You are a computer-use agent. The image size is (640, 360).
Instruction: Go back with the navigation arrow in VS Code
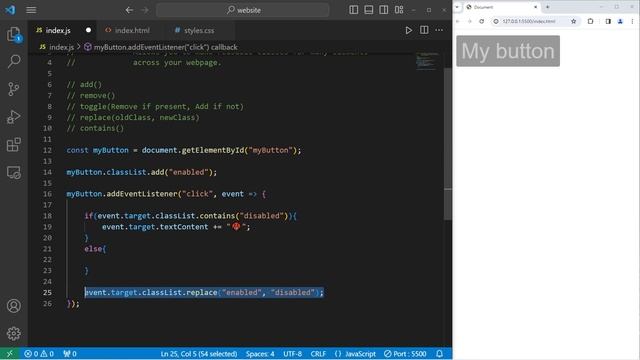click(129, 10)
